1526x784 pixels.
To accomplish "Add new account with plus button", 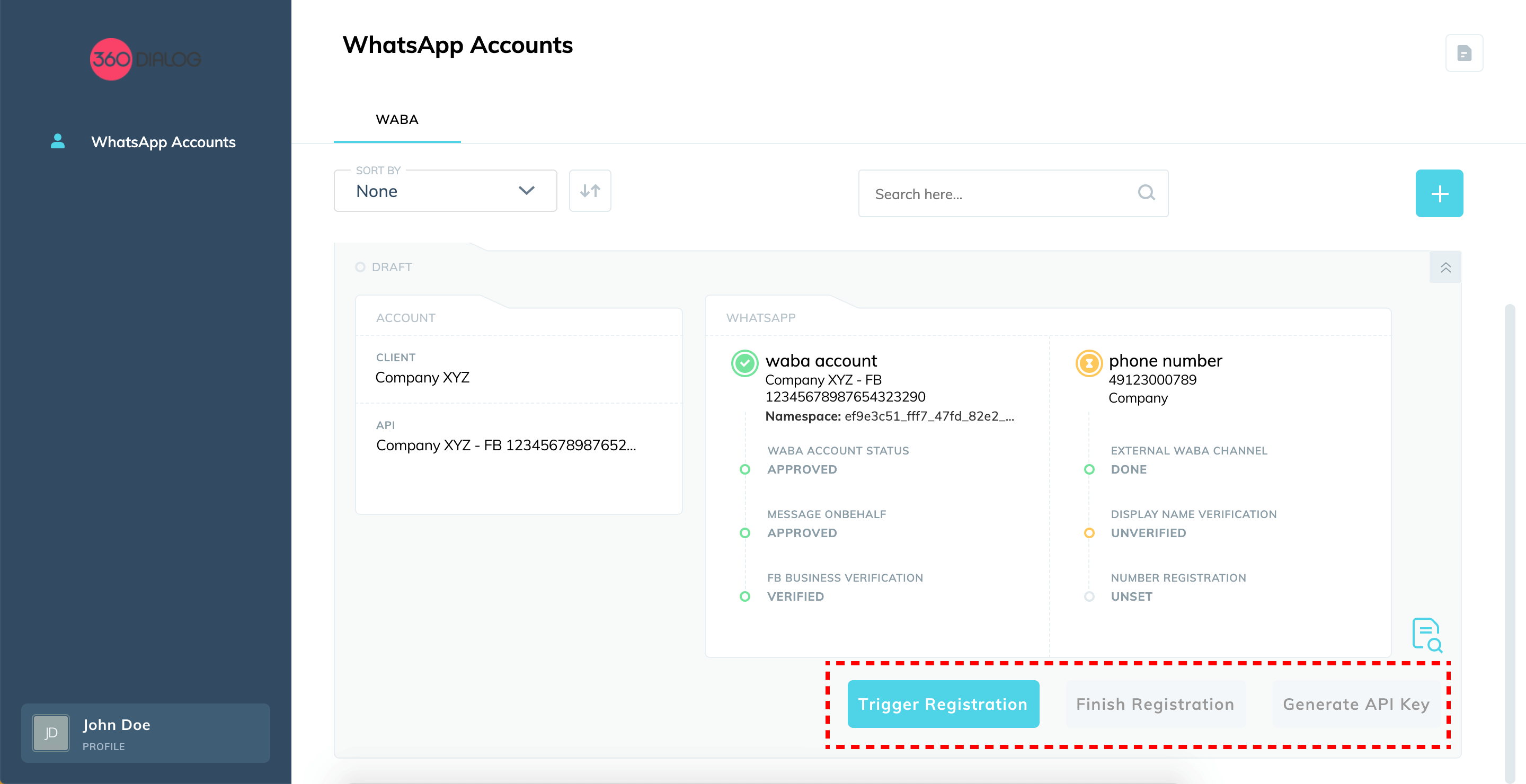I will point(1439,194).
